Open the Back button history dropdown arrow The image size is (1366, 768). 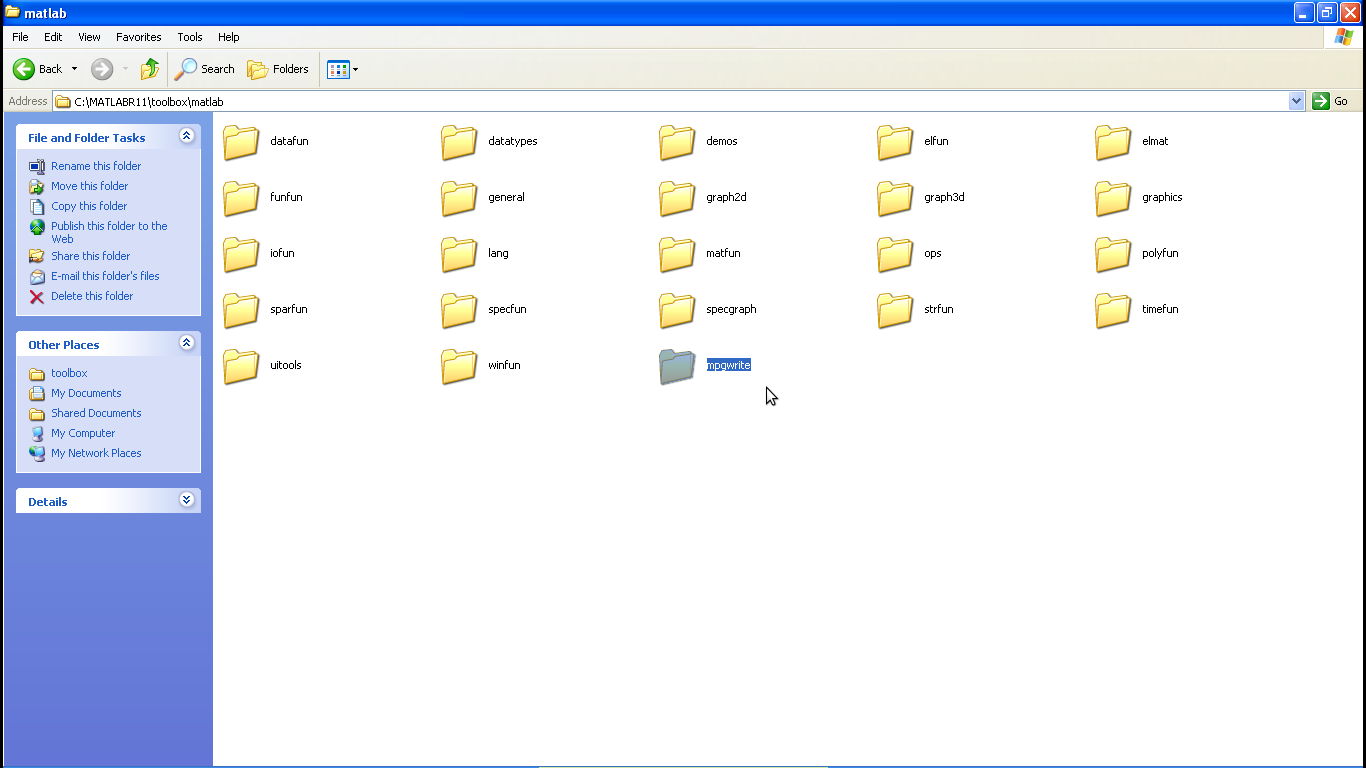[x=74, y=69]
